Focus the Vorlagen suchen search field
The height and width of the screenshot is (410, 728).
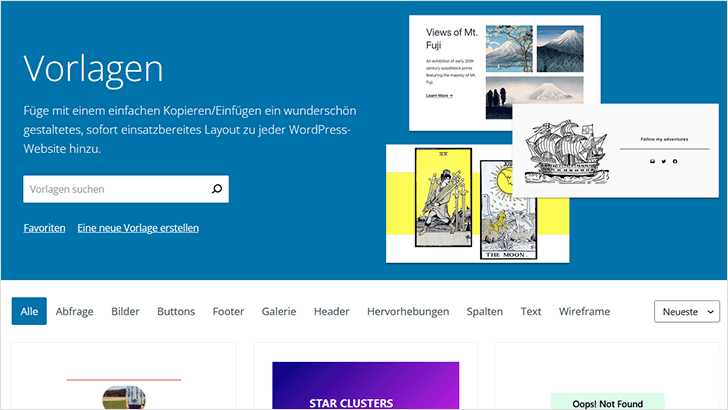click(x=126, y=189)
